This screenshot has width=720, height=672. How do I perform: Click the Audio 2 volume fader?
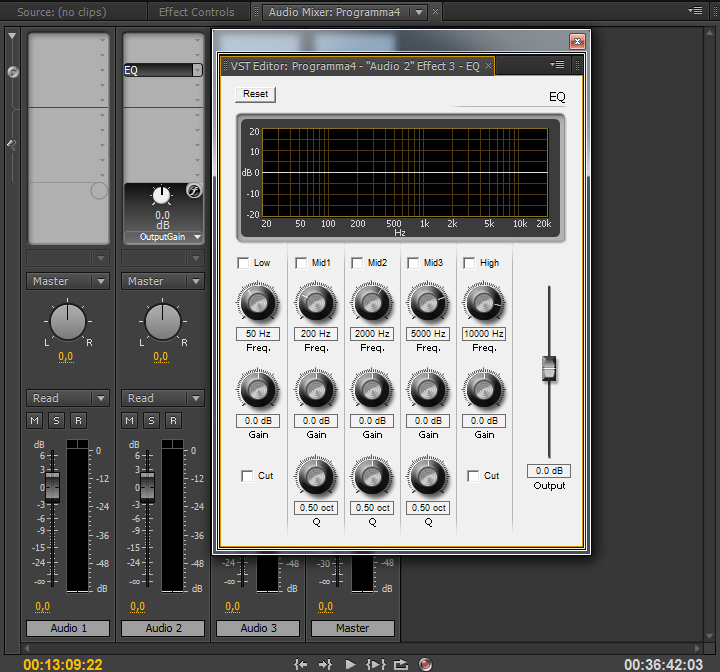[x=147, y=486]
